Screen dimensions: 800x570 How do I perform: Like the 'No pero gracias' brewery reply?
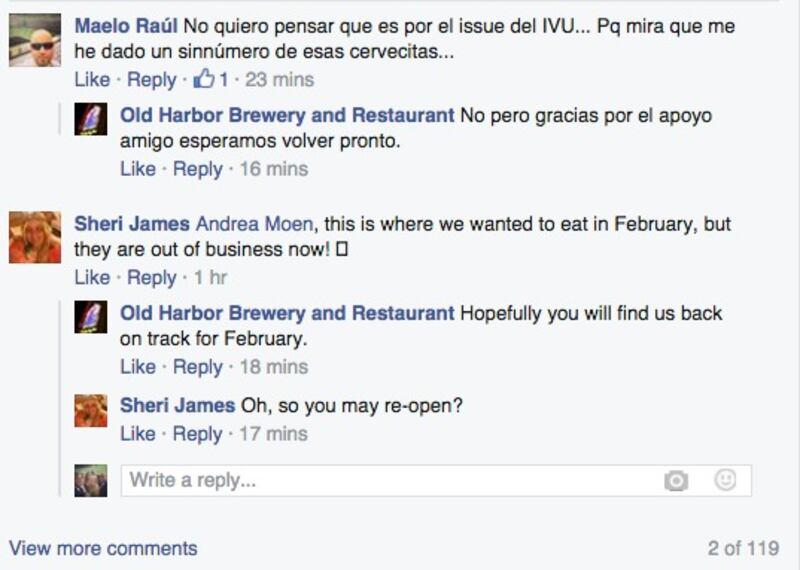pos(138,169)
